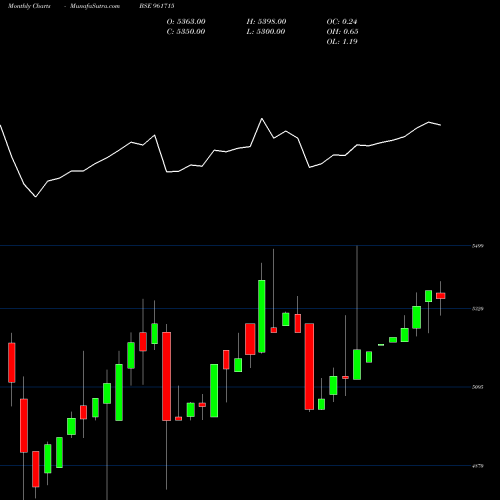Click the top price axis label 5499
The height and width of the screenshot is (500, 500).
[478, 246]
